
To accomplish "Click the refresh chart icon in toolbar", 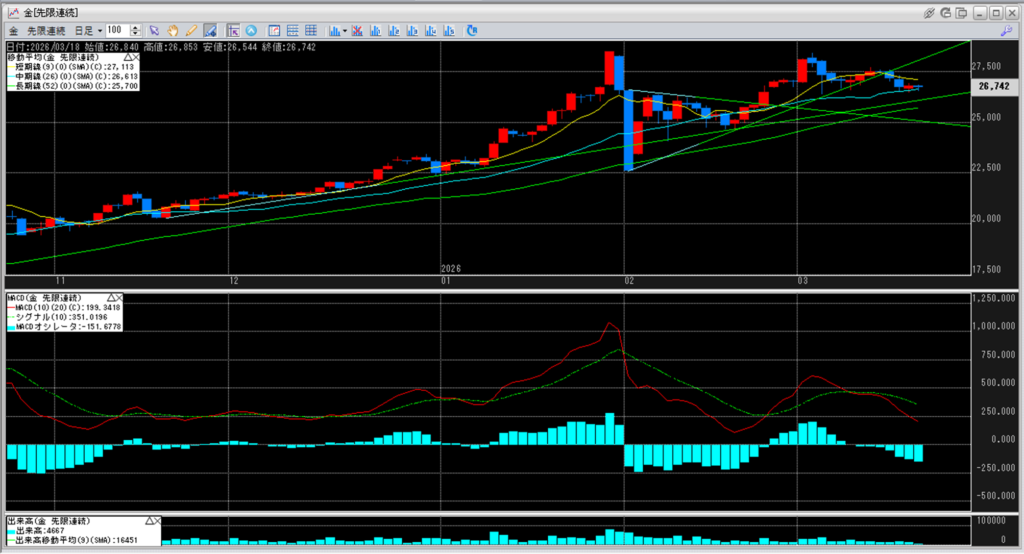I will coord(472,31).
